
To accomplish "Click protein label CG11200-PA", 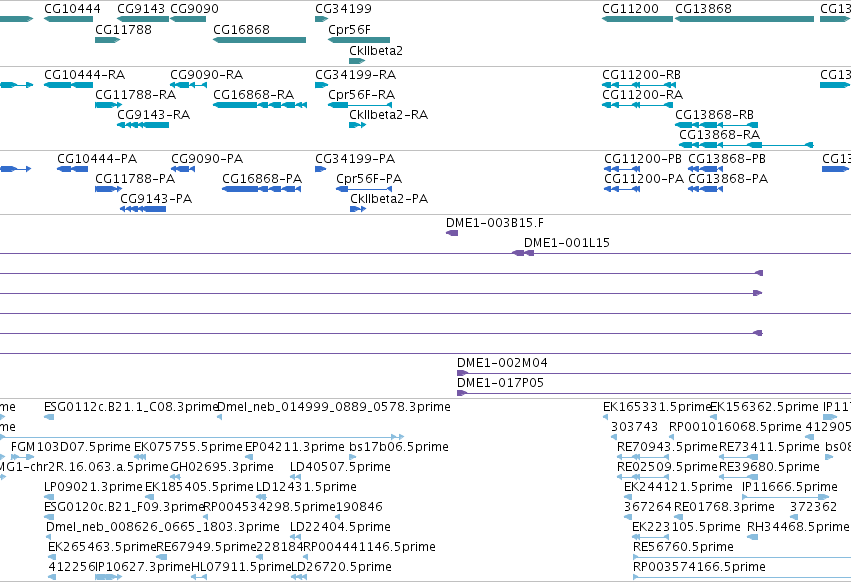I will coord(644,179).
